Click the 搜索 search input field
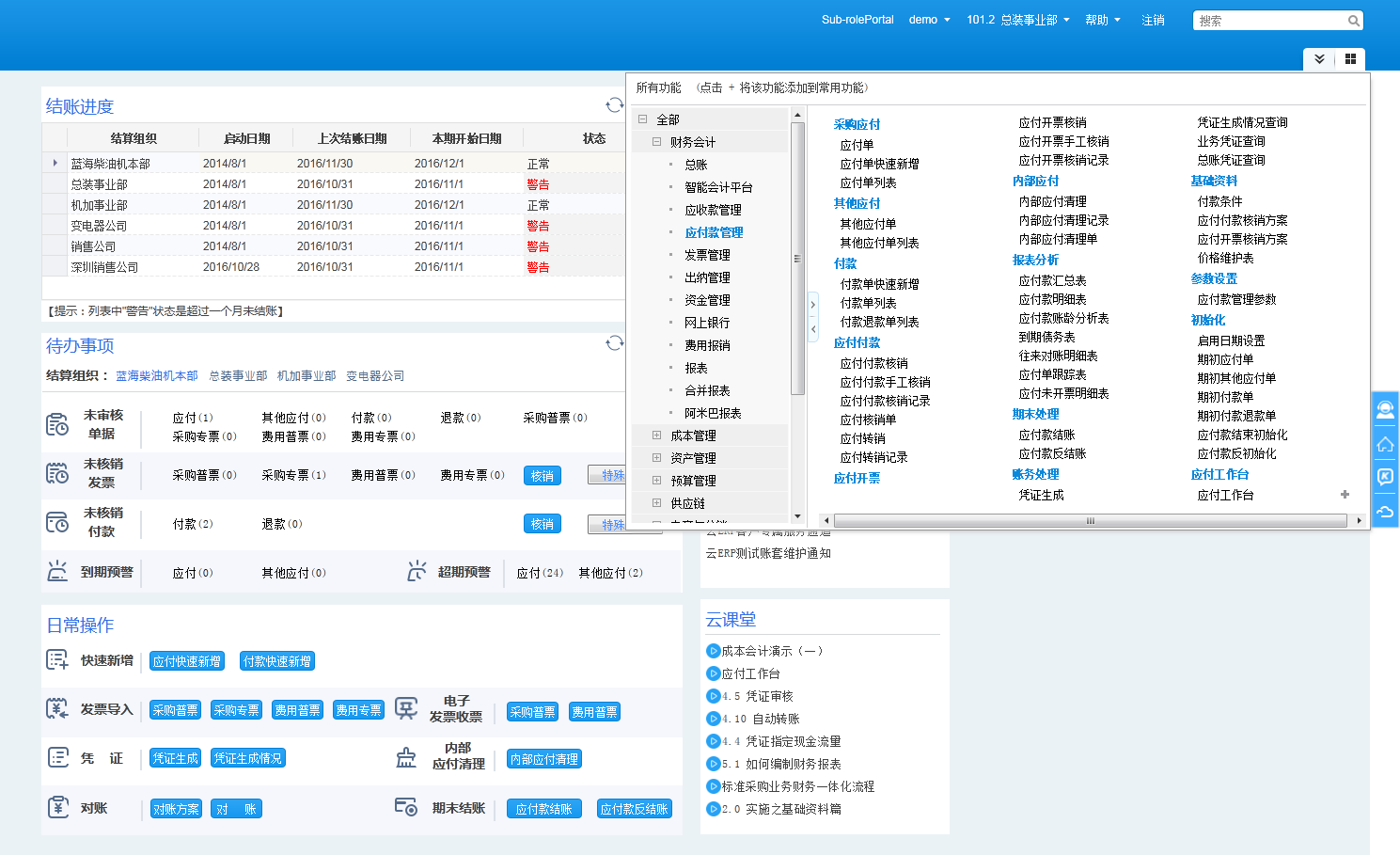Image resolution: width=1400 pixels, height=855 pixels. click(x=1269, y=21)
